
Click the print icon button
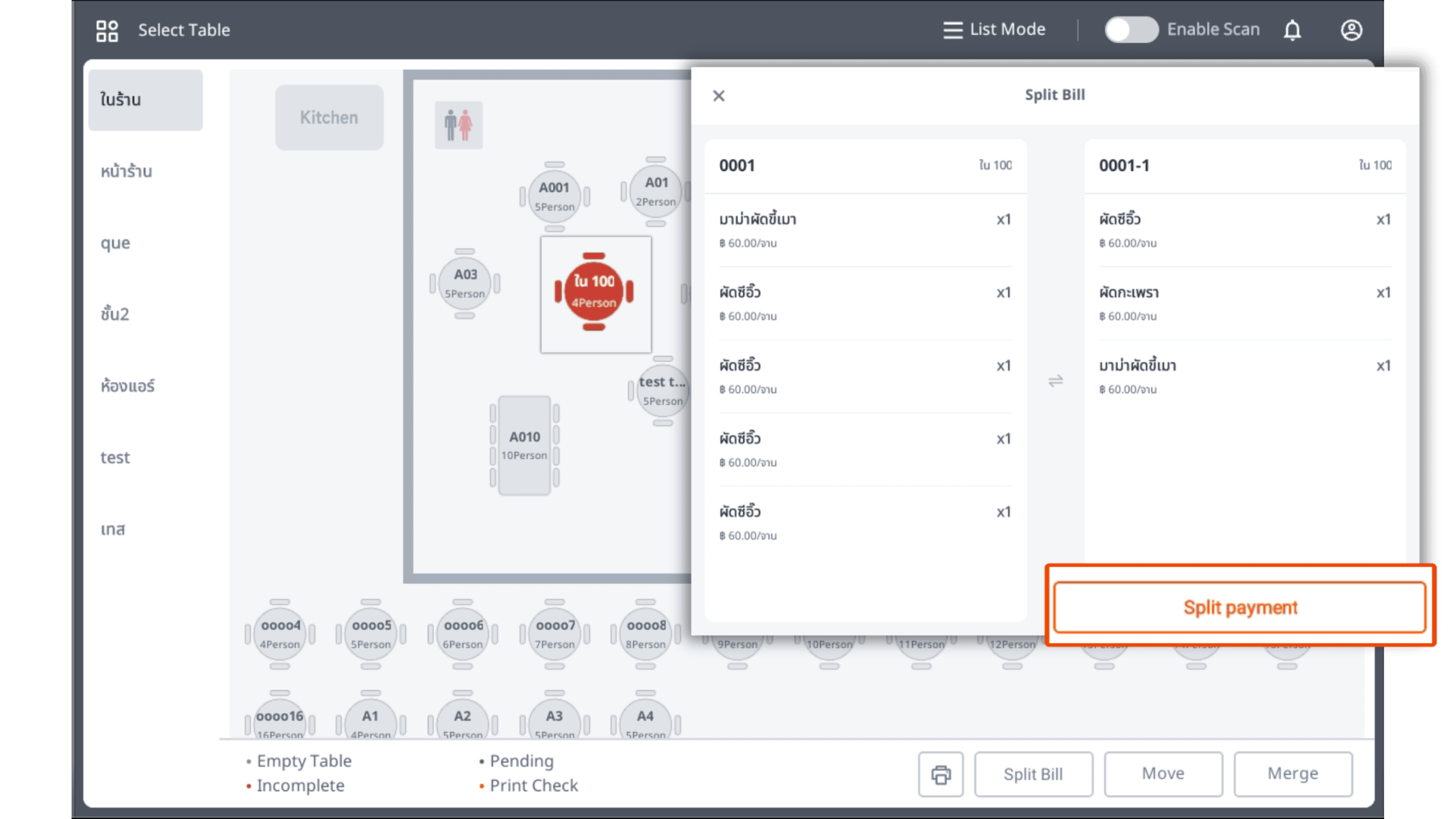[x=940, y=774]
